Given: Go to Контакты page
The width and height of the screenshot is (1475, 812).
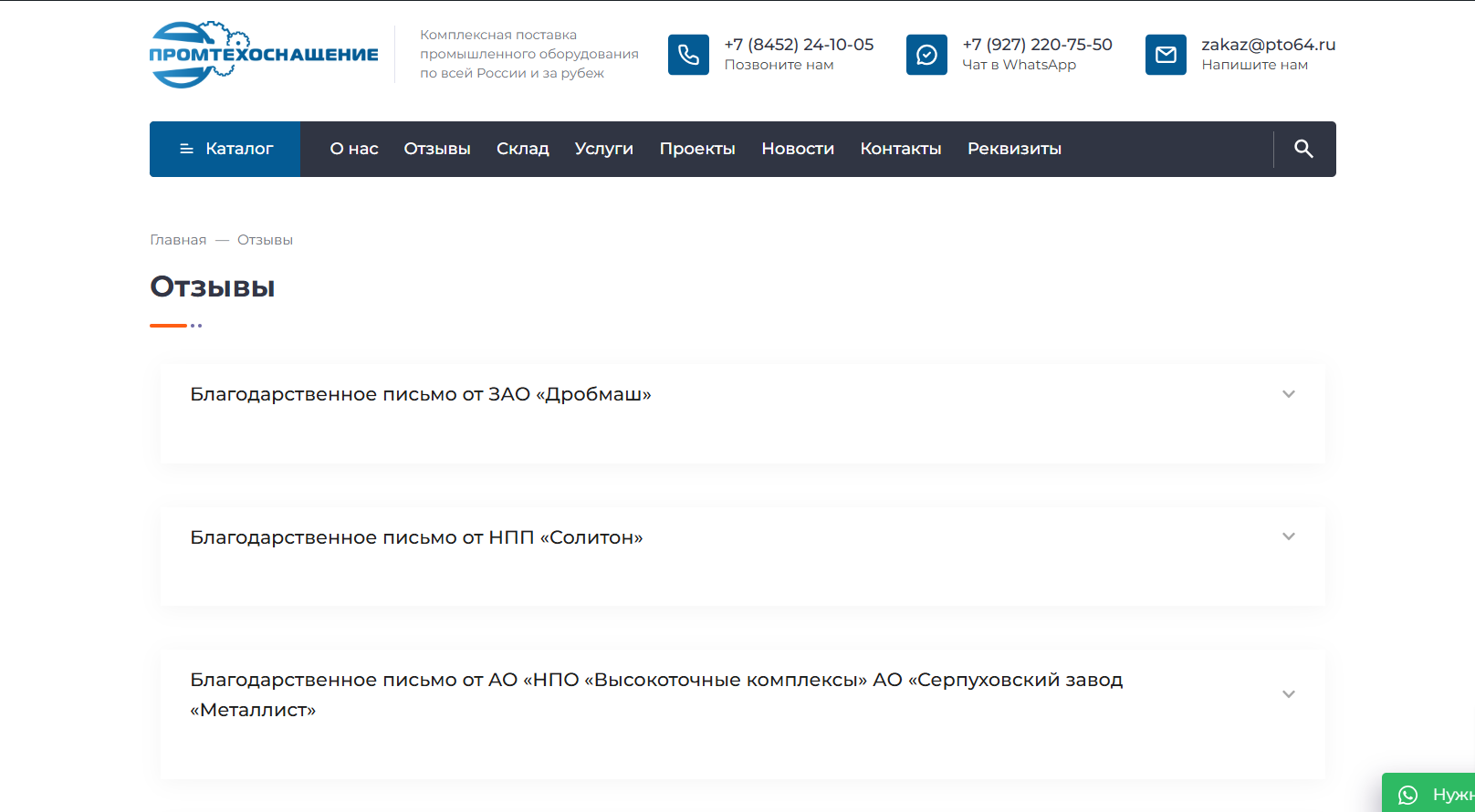Looking at the screenshot, I should tap(901, 149).
